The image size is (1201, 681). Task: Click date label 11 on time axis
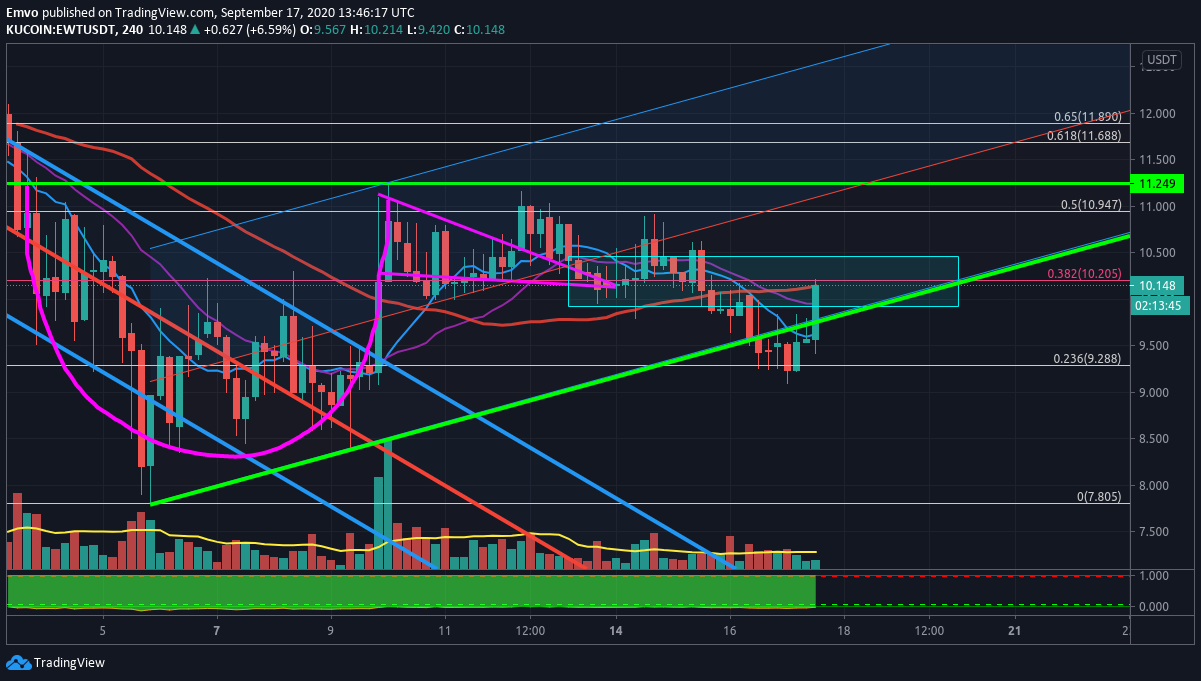pyautogui.click(x=444, y=631)
